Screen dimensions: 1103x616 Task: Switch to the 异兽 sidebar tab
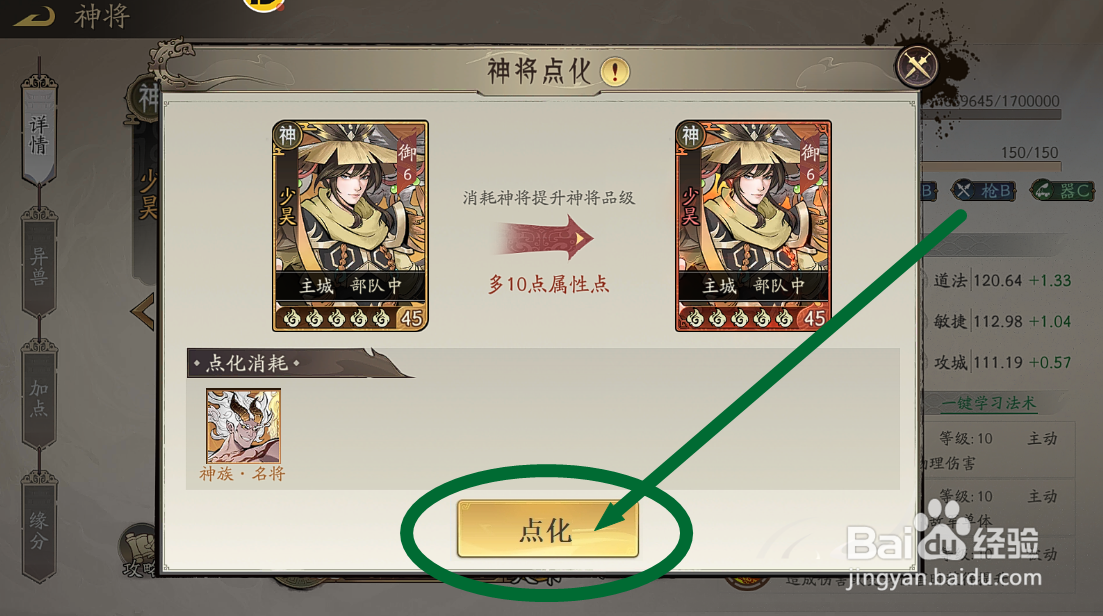point(39,266)
